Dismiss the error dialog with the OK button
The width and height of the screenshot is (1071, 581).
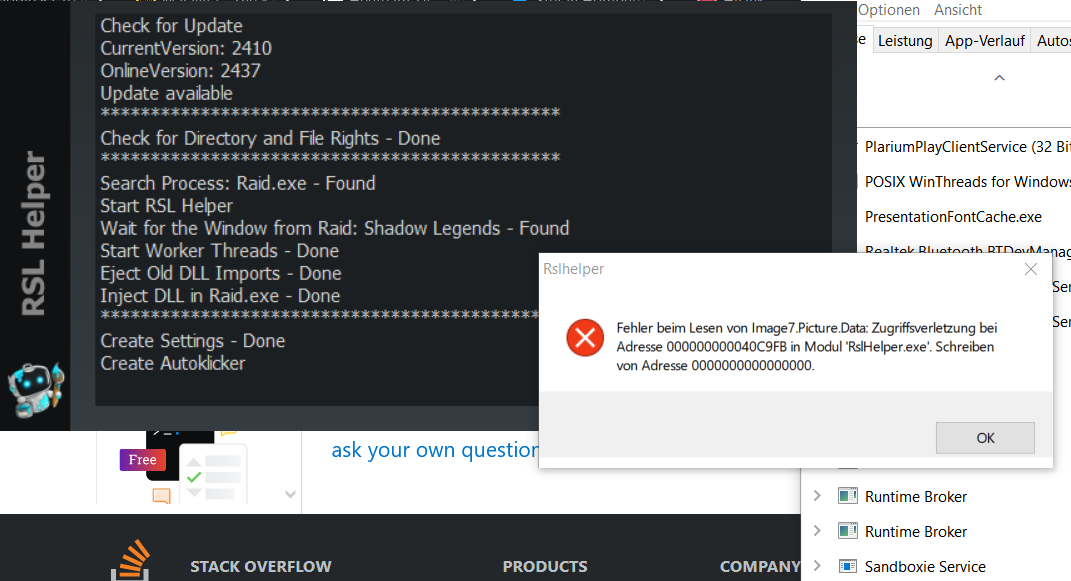click(x=985, y=437)
